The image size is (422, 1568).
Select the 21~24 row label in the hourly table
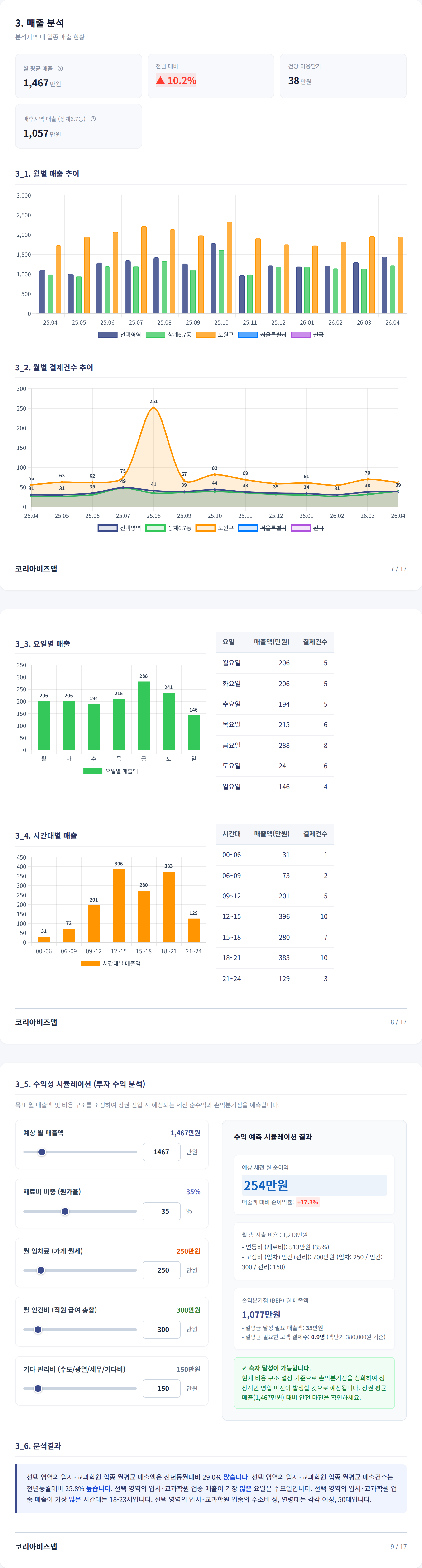coord(231,978)
